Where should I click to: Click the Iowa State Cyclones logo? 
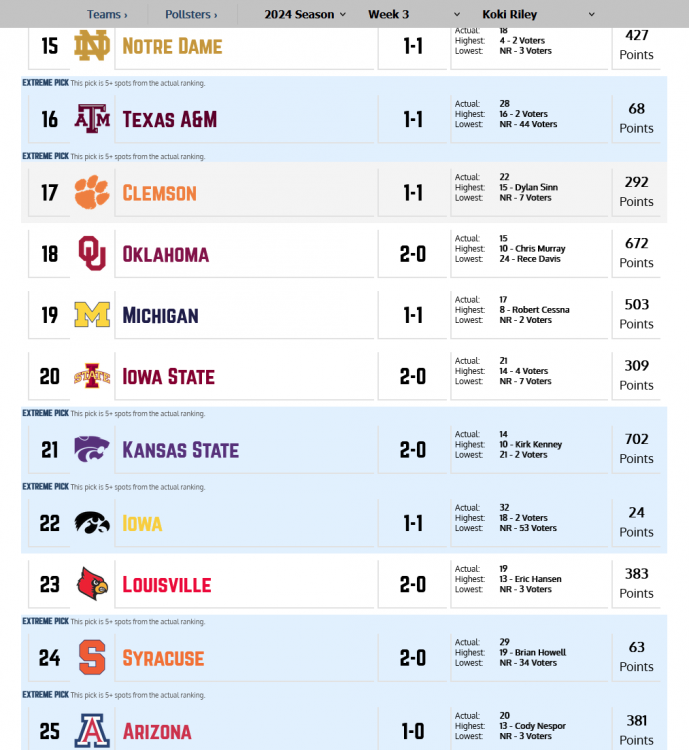[x=93, y=377]
